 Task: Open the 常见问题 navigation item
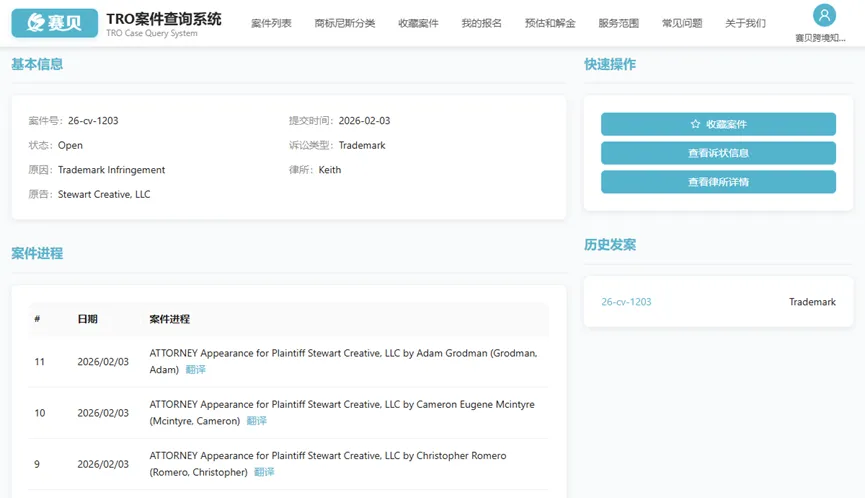point(682,23)
